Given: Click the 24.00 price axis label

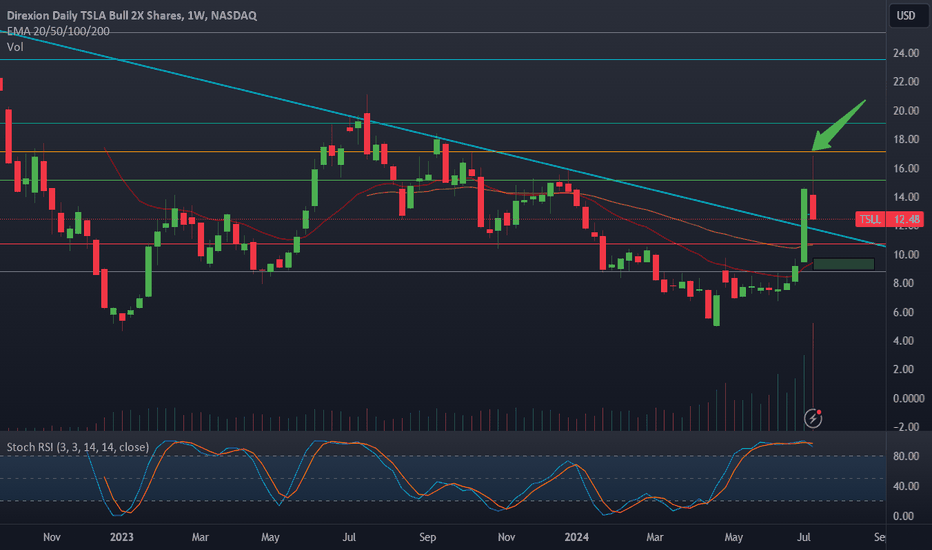Looking at the screenshot, I should click(906, 53).
